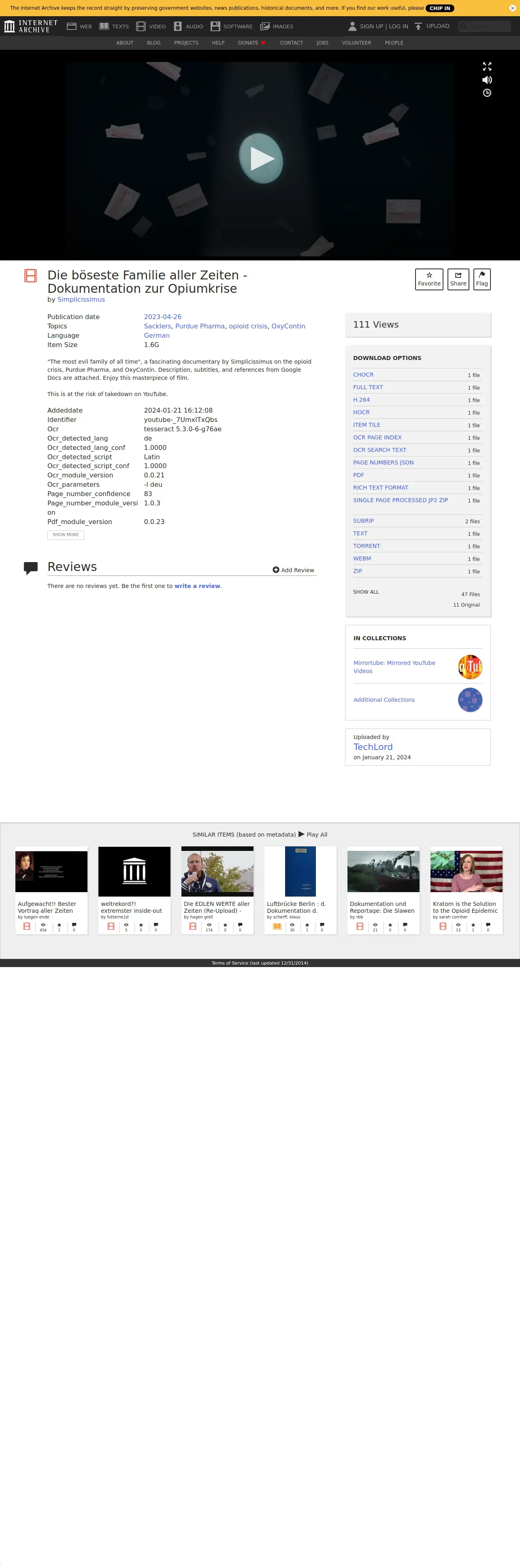Click the LOG IN link
This screenshot has height=1568, width=520.
[398, 26]
